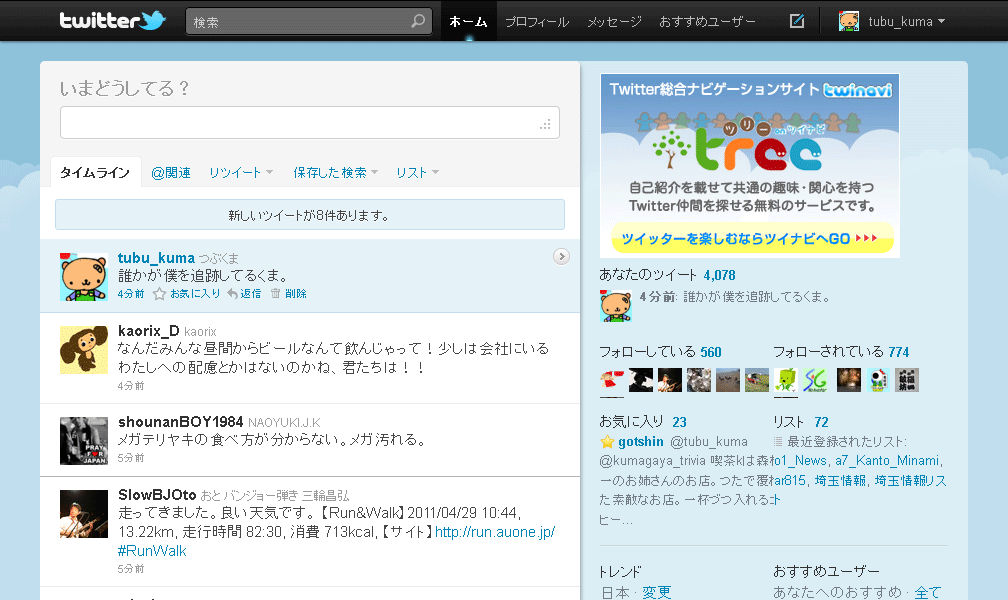Favorite the tubu_kuma tweet with star
The image size is (1008, 600).
pos(159,294)
